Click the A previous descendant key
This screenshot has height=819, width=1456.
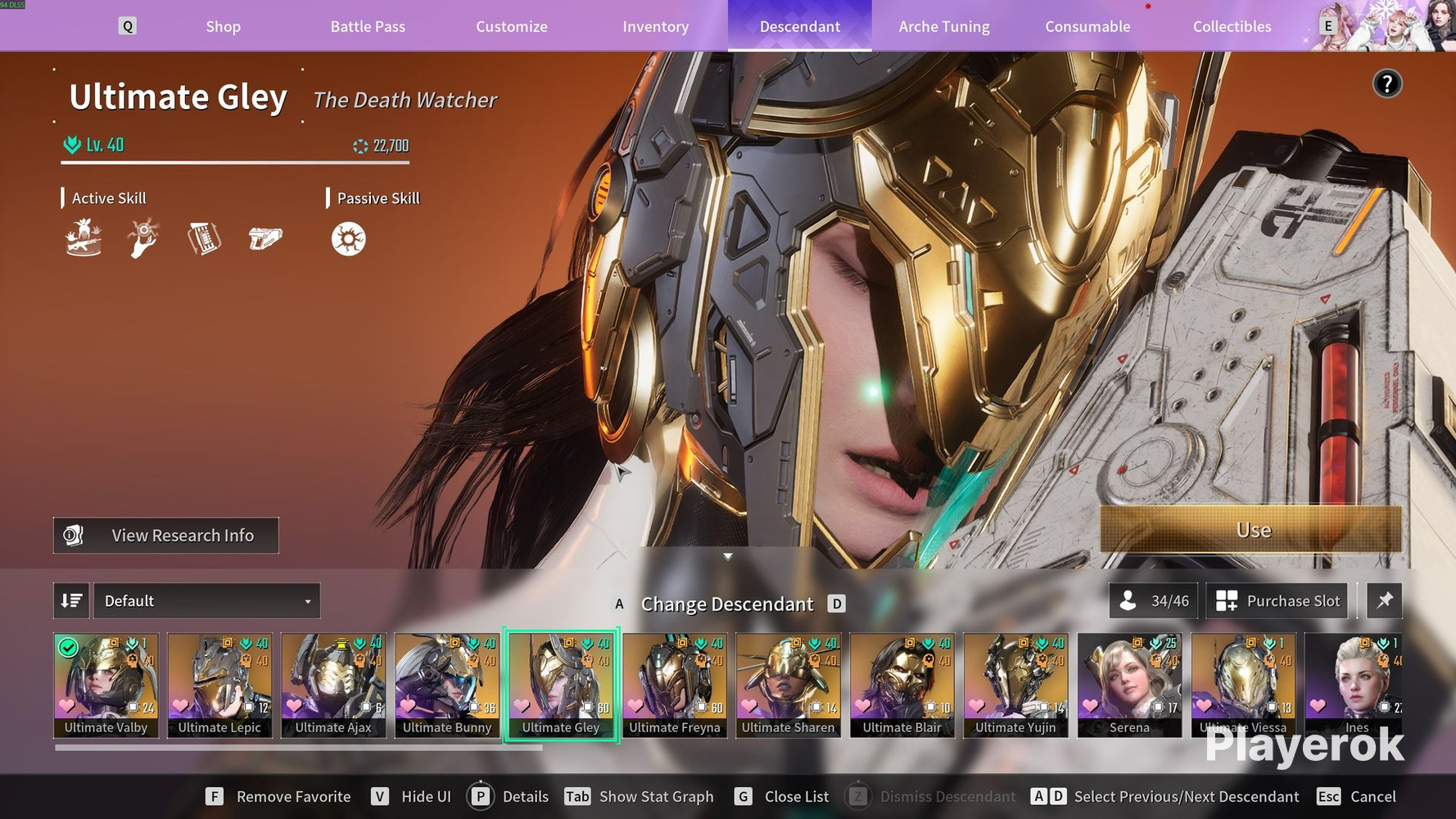619,604
